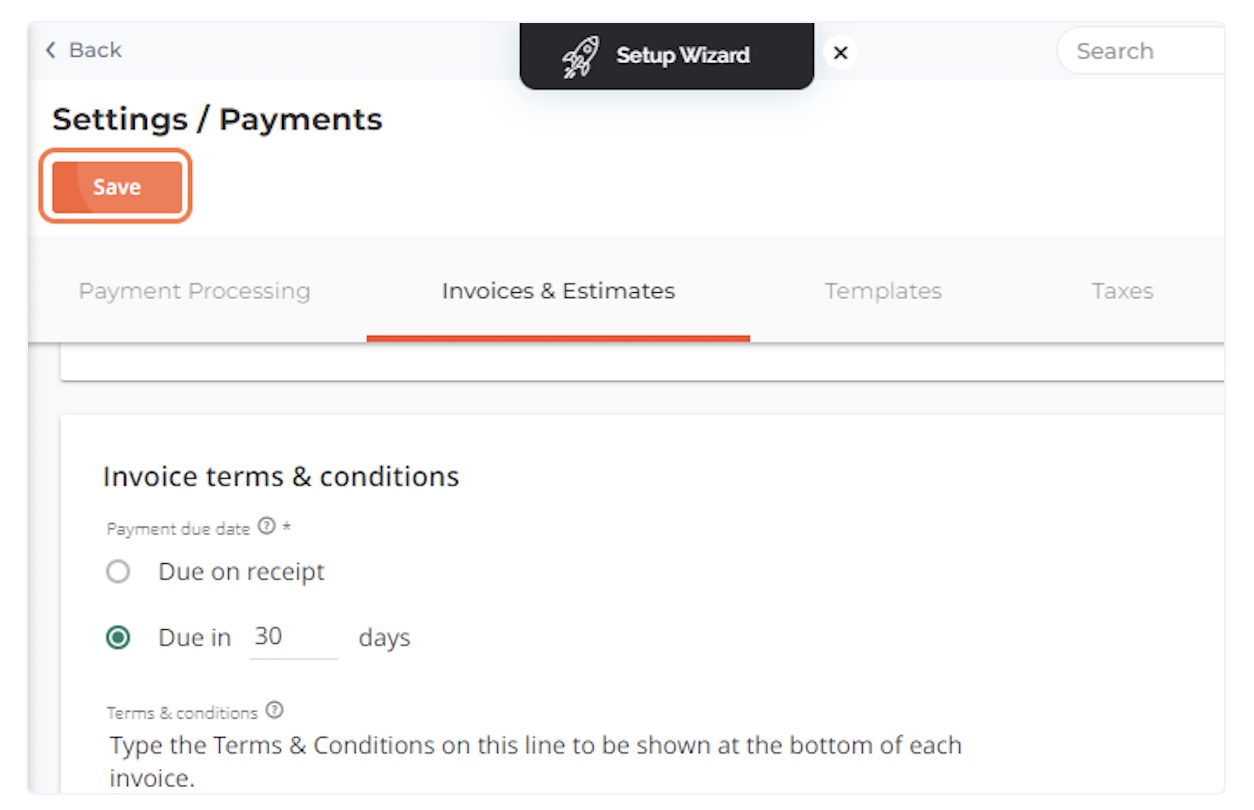Image resolution: width=1254 pixels, height=810 pixels.
Task: Click the back chevron arrow icon
Action: pyautogui.click(x=50, y=50)
